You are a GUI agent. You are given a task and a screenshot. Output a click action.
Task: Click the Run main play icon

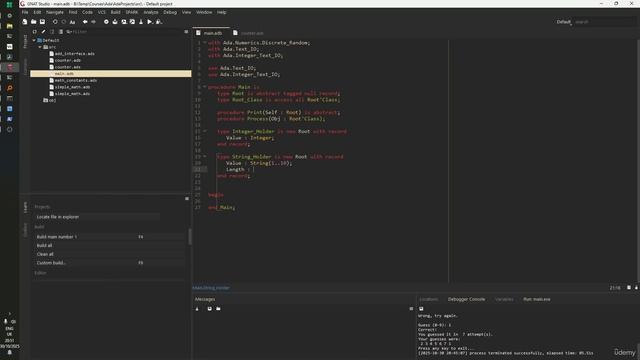(x=150, y=22)
